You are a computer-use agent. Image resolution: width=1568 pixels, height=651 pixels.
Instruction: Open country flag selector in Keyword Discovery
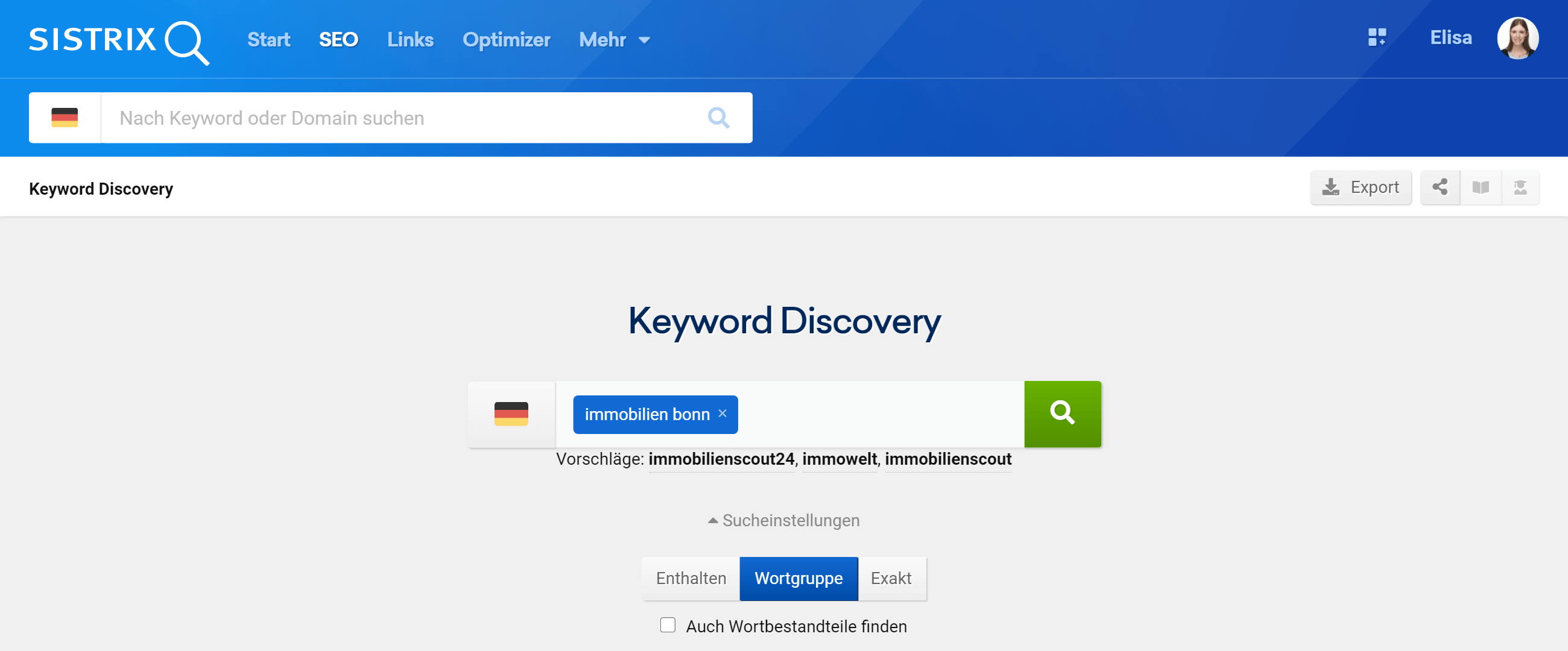click(511, 414)
